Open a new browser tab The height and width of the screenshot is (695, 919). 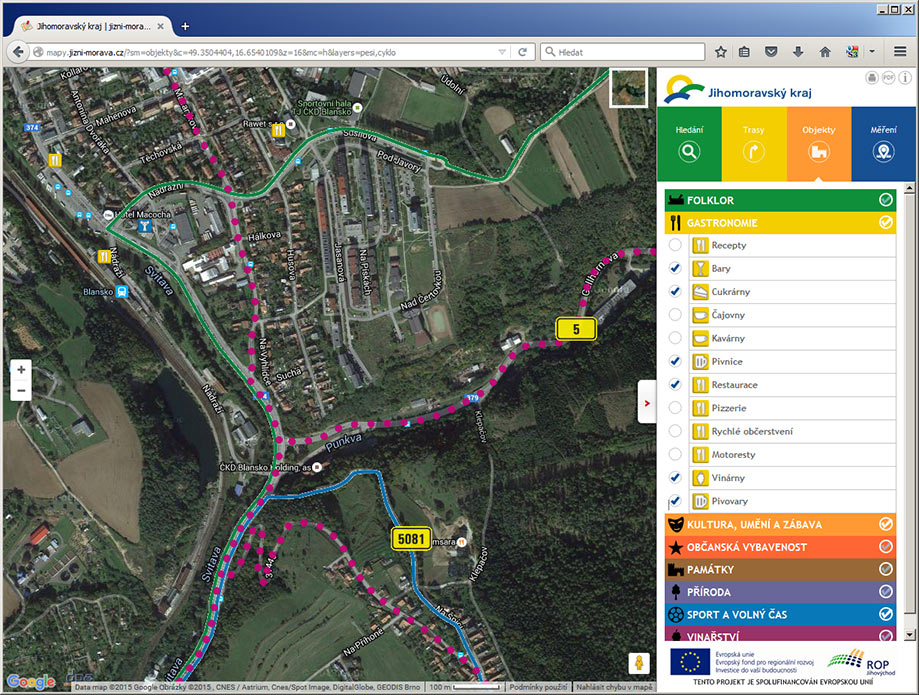(185, 26)
